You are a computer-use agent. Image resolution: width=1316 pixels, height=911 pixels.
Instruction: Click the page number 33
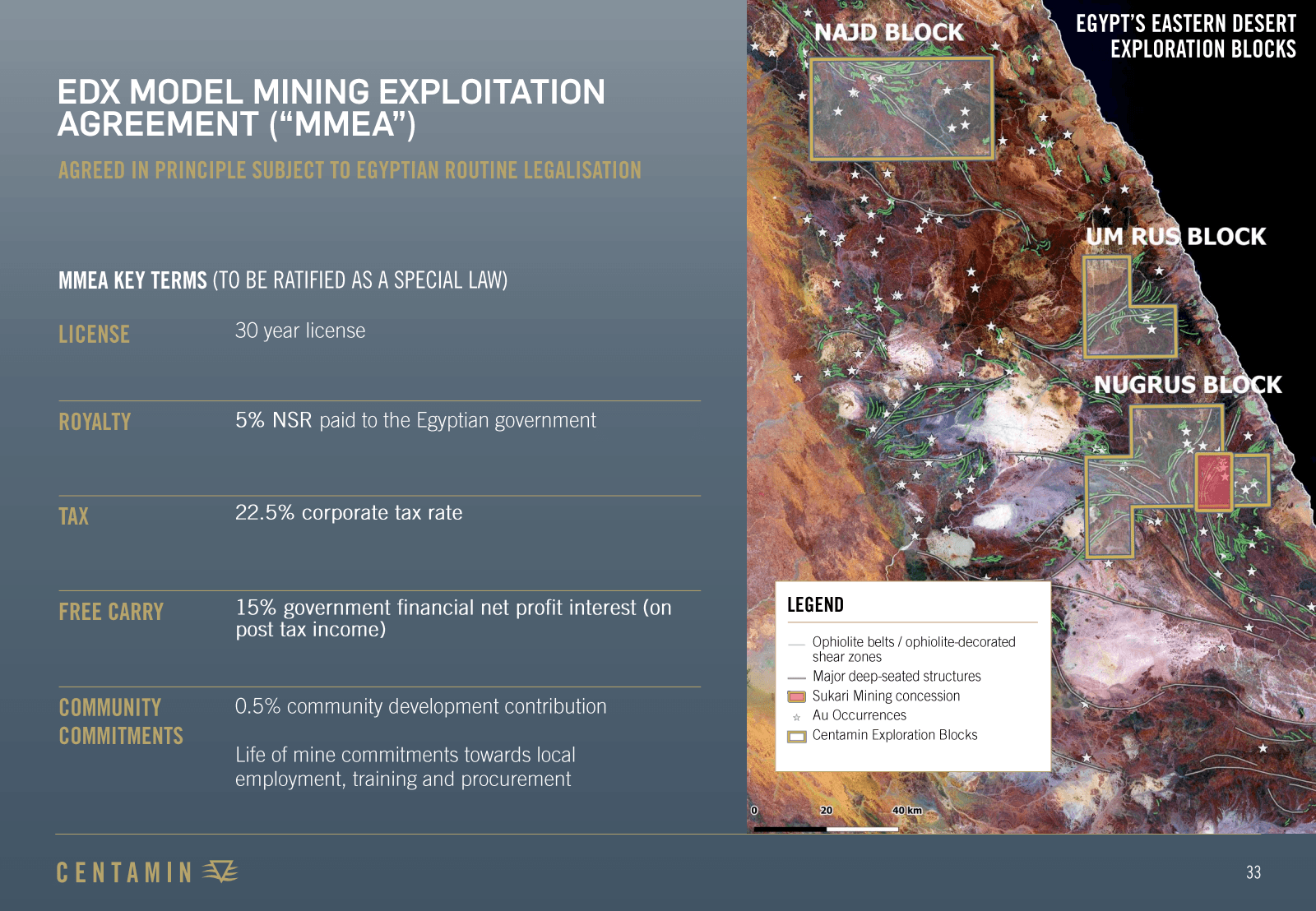pyautogui.click(x=1253, y=872)
